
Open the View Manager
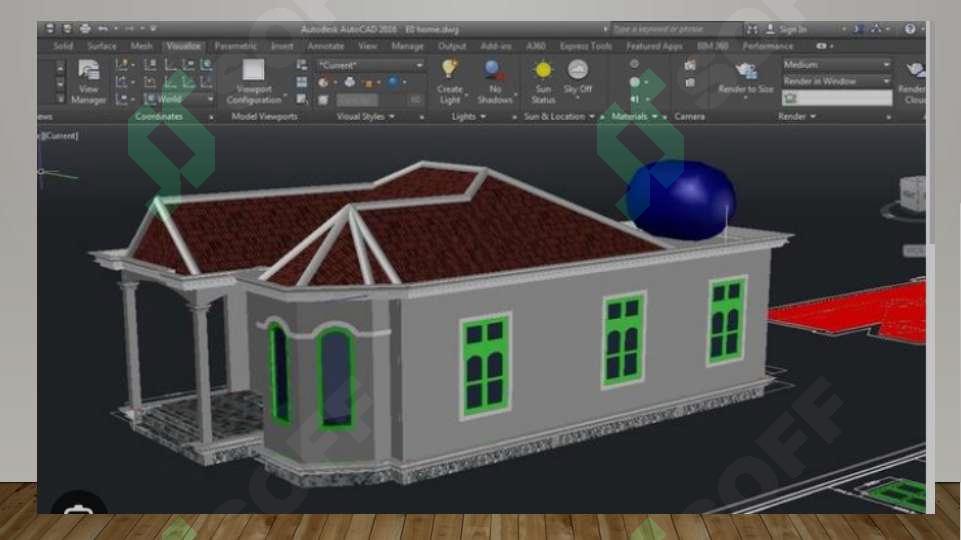[x=88, y=81]
